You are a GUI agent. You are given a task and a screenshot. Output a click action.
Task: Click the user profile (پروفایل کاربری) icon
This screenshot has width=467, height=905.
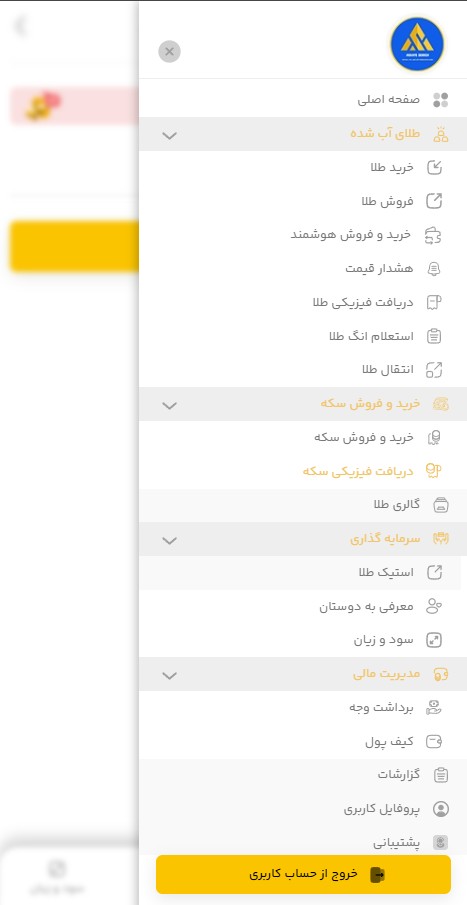(x=441, y=809)
